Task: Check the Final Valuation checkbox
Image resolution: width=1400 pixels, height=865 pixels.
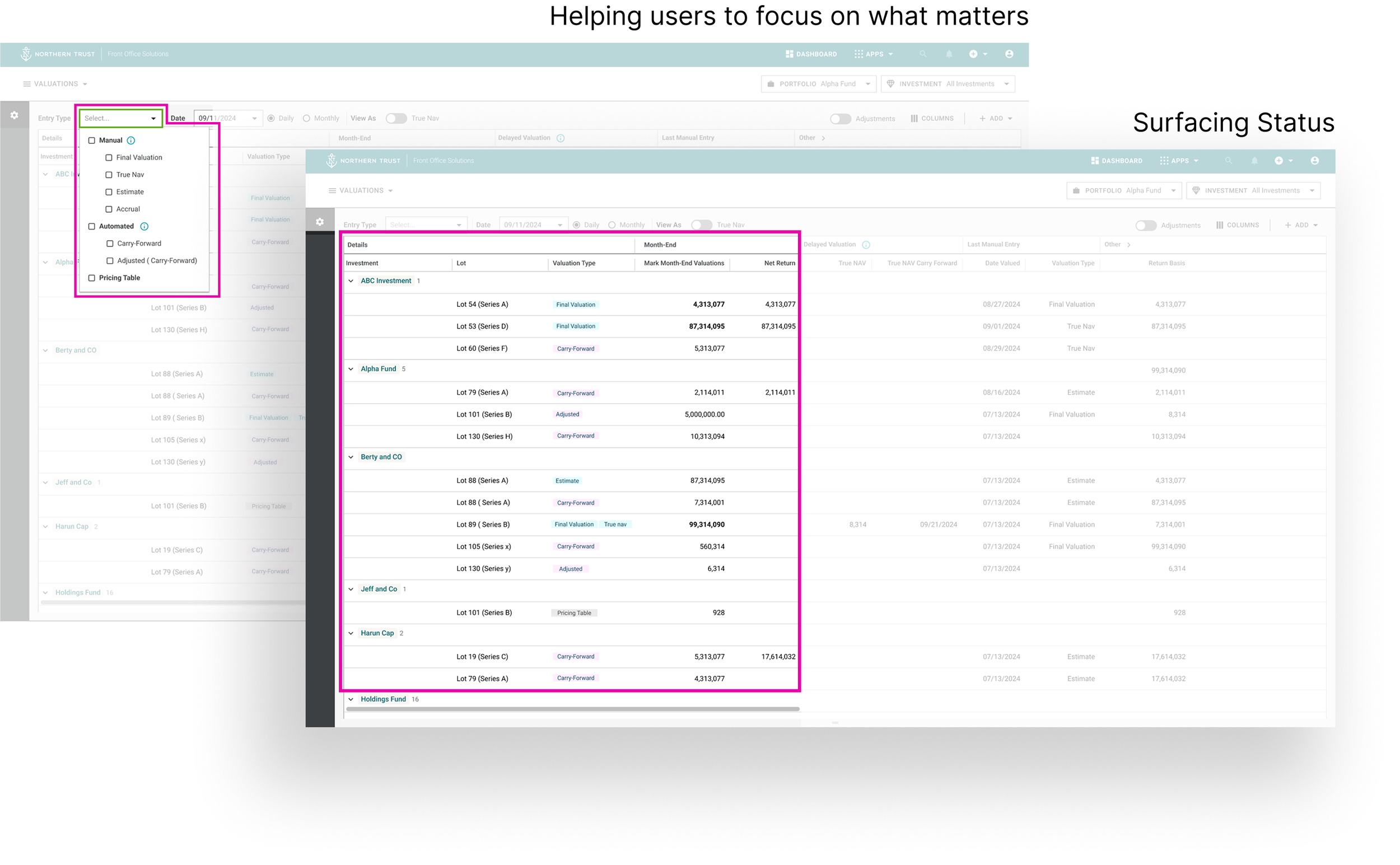Action: pyautogui.click(x=109, y=158)
